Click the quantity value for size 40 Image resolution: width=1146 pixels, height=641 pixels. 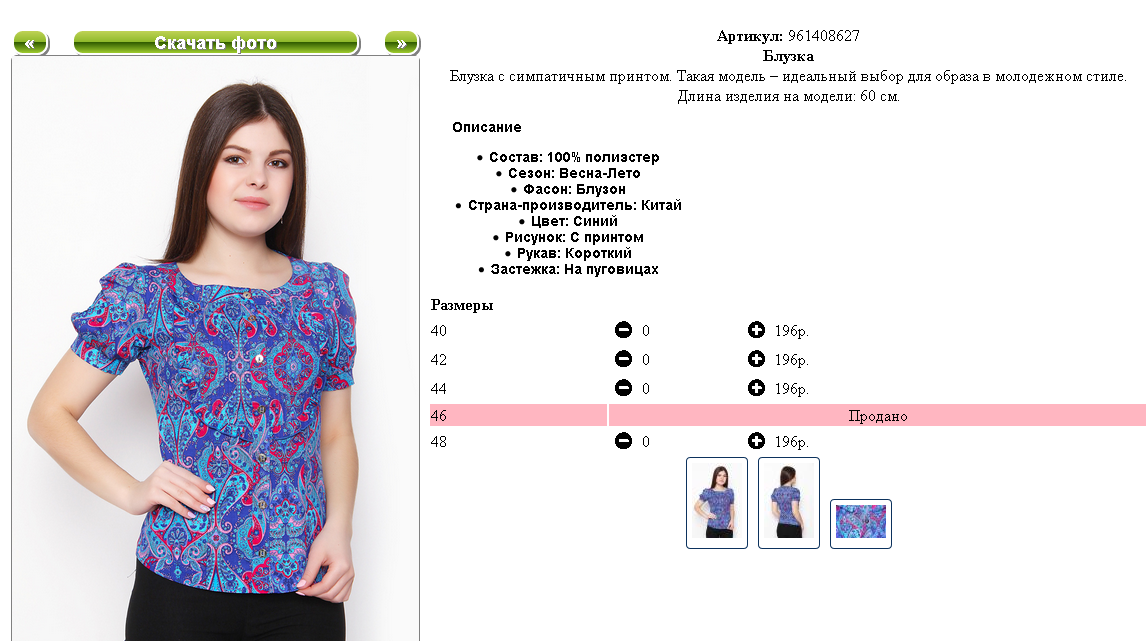click(646, 331)
